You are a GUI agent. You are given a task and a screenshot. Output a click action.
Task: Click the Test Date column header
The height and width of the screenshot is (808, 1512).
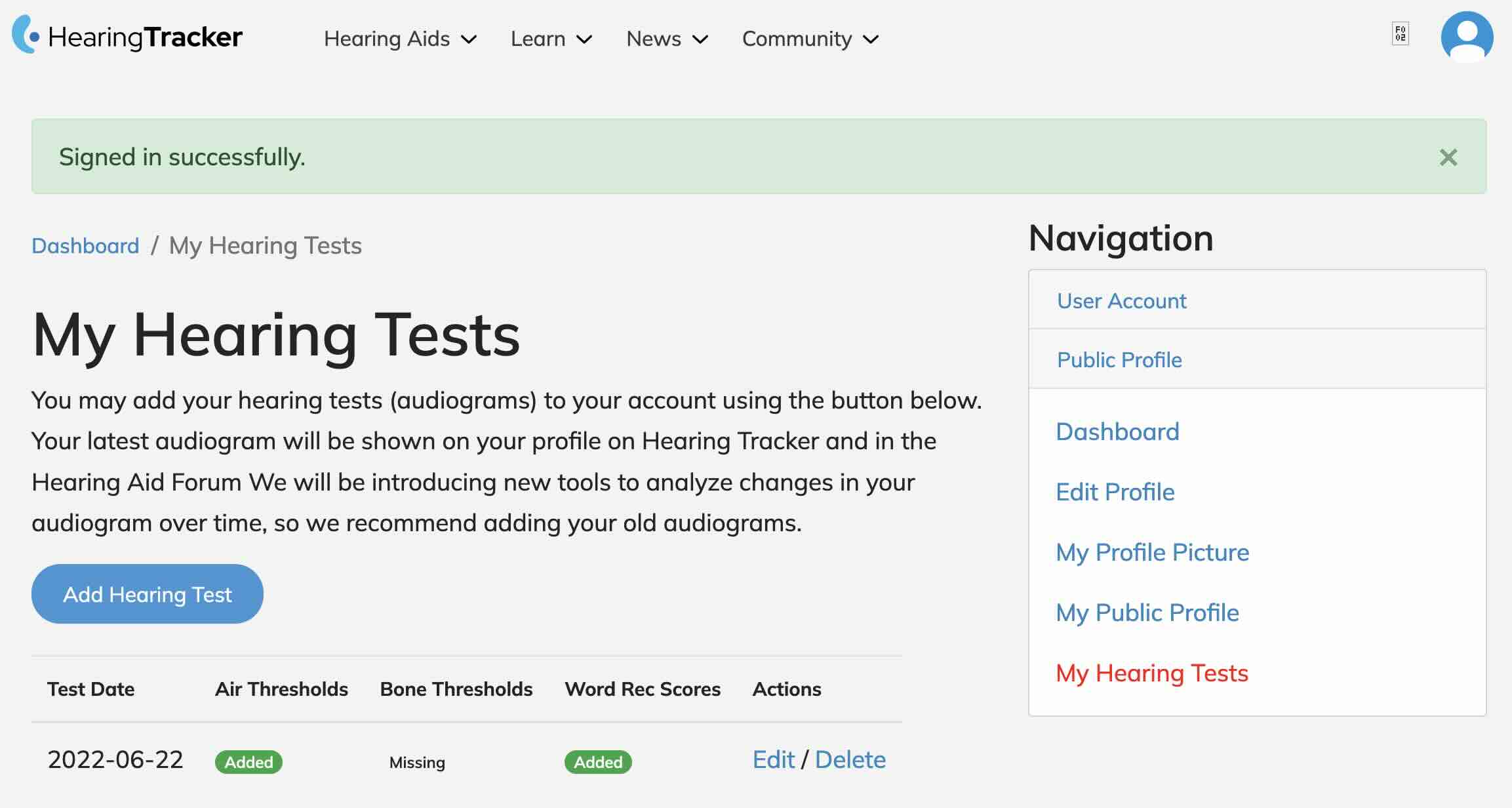click(x=90, y=689)
